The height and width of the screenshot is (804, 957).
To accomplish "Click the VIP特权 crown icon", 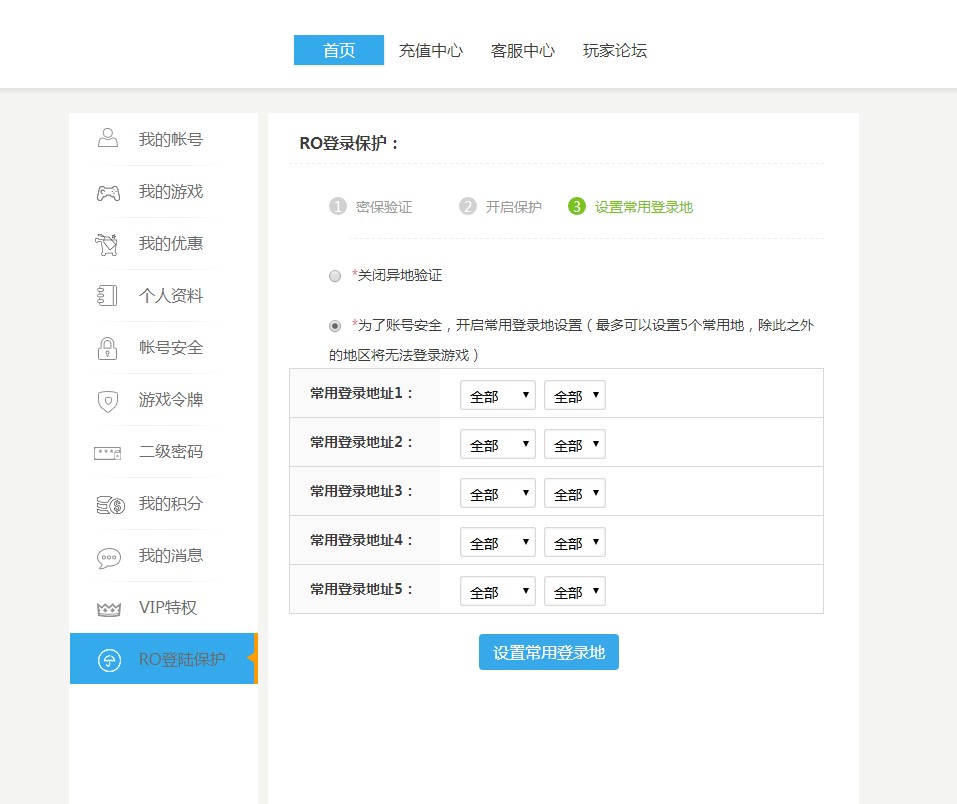I will 109,609.
